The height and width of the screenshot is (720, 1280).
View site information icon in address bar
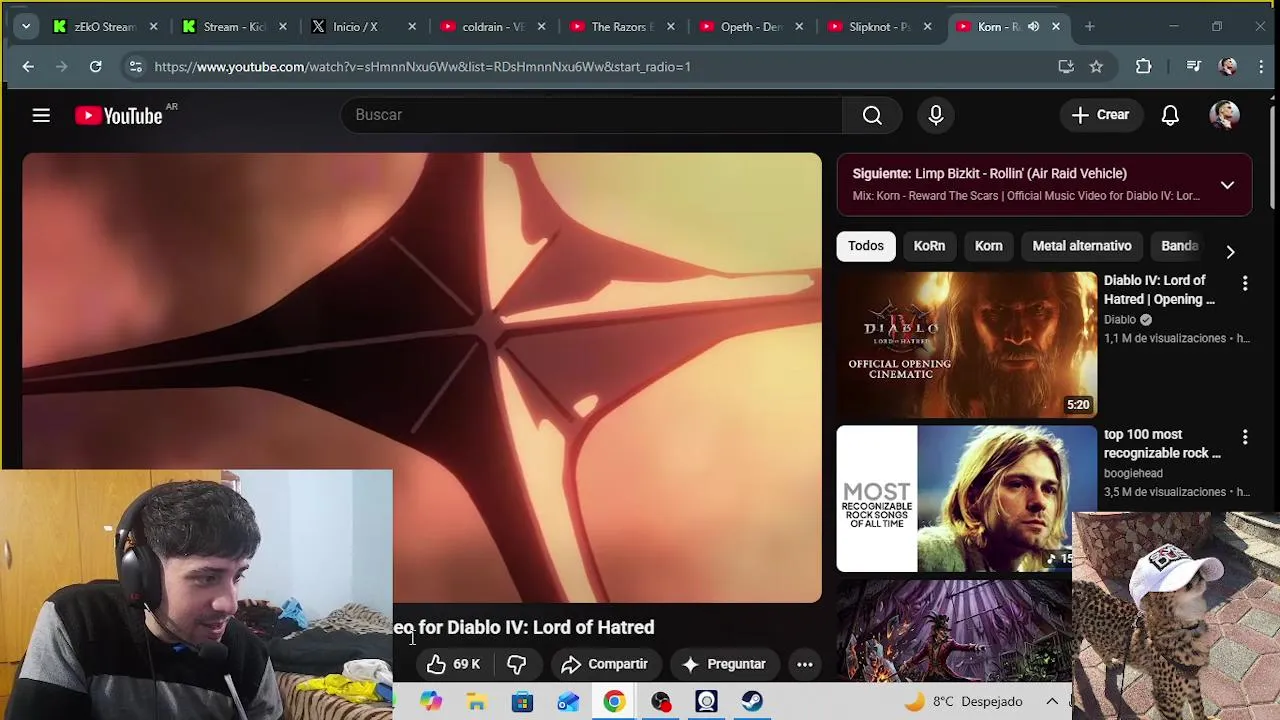tap(135, 66)
